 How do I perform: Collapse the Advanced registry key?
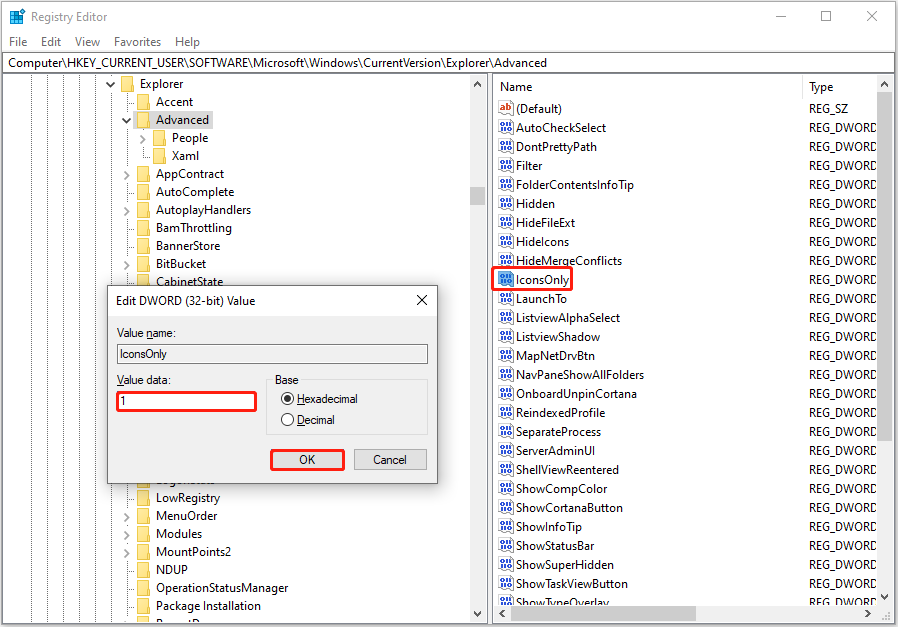[x=126, y=119]
